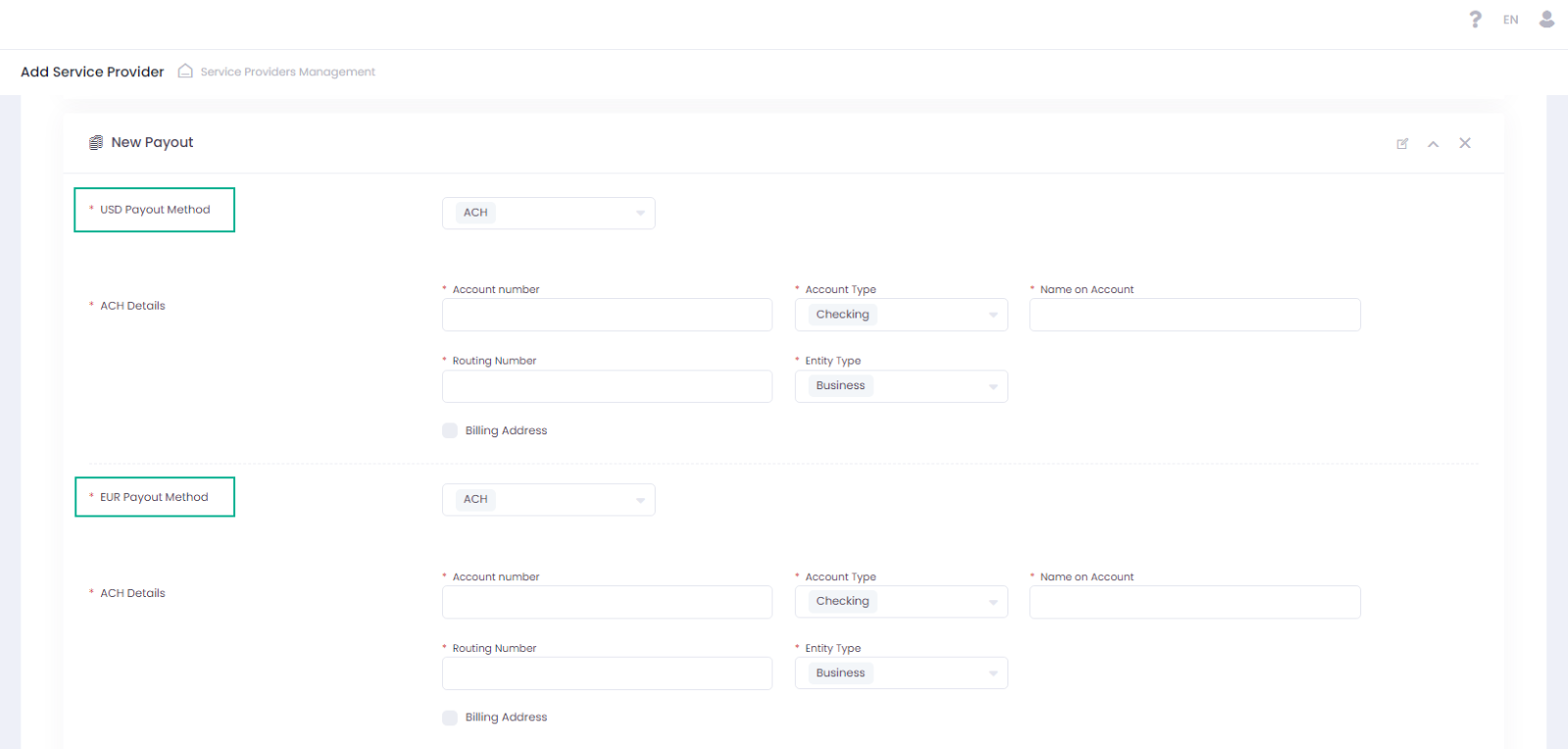This screenshot has width=1568, height=749.
Task: Close the New Payout panel
Action: pos(1465,143)
